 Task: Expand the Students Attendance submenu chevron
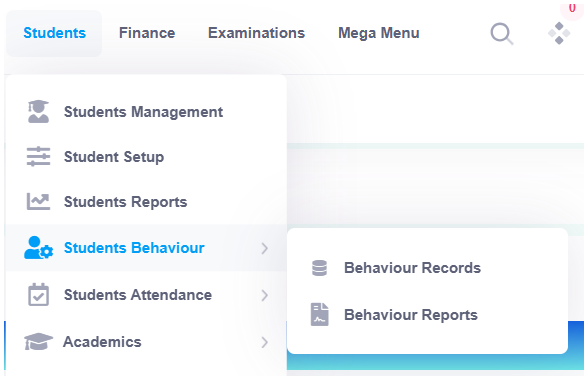(x=265, y=295)
